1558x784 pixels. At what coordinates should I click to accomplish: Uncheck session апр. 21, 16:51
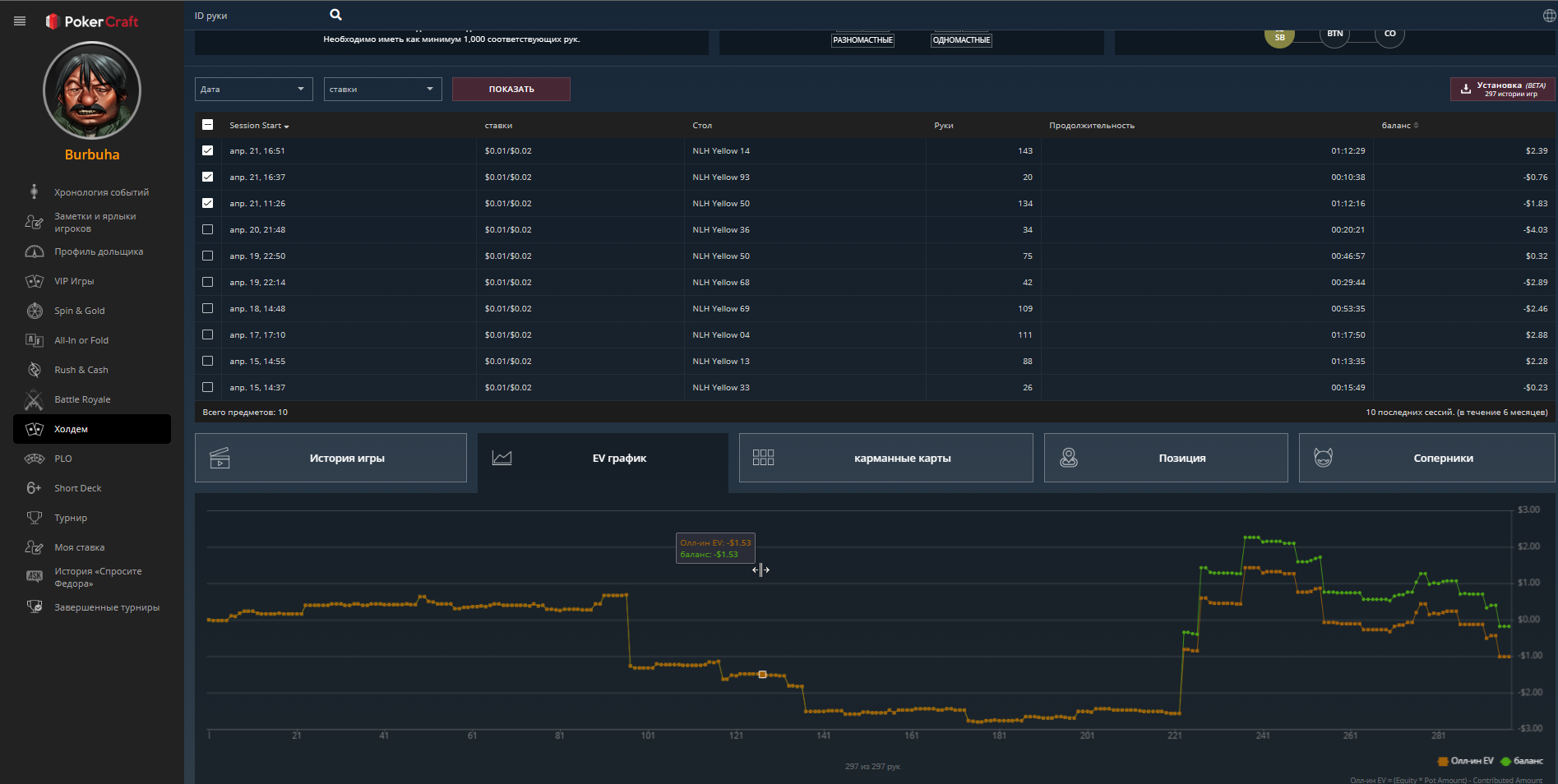[207, 150]
